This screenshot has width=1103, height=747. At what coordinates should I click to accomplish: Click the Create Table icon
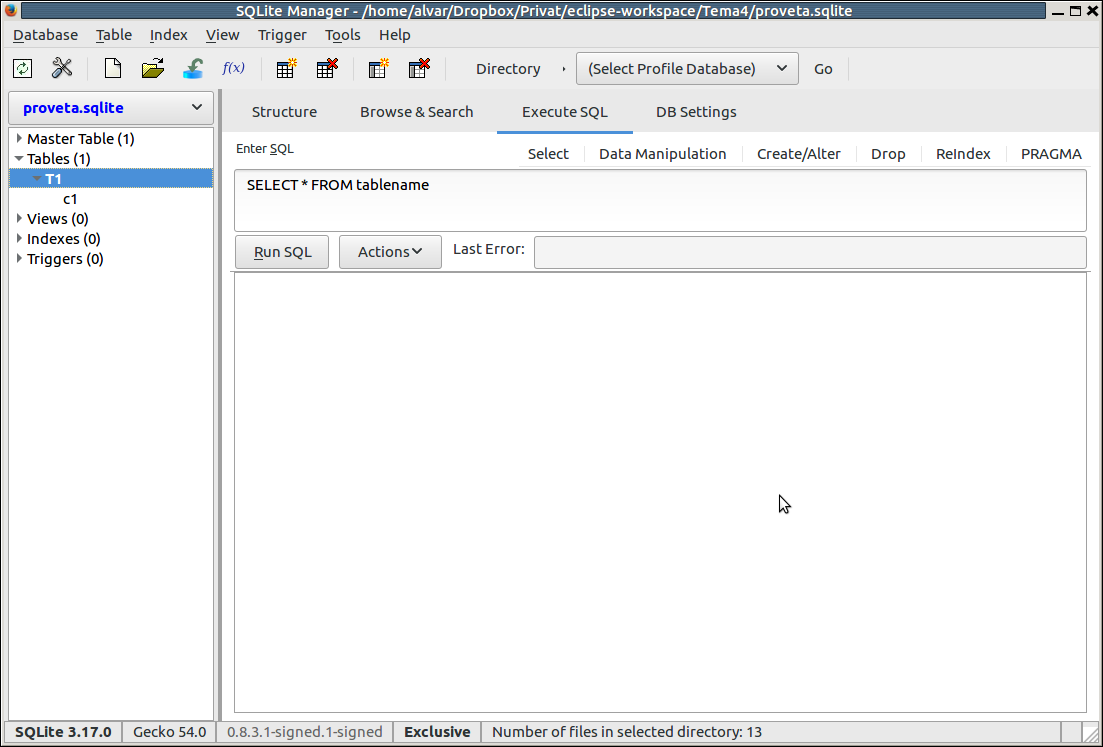(287, 69)
